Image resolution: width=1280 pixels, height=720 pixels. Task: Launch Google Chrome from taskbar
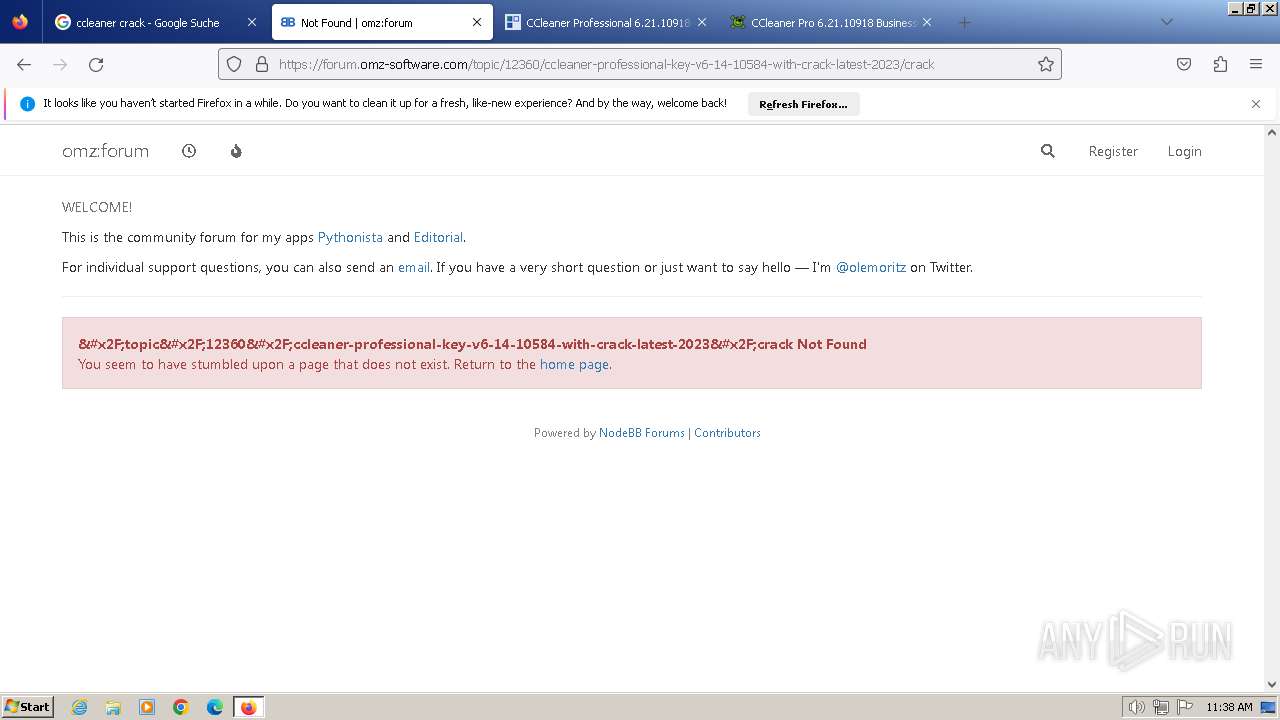click(181, 707)
